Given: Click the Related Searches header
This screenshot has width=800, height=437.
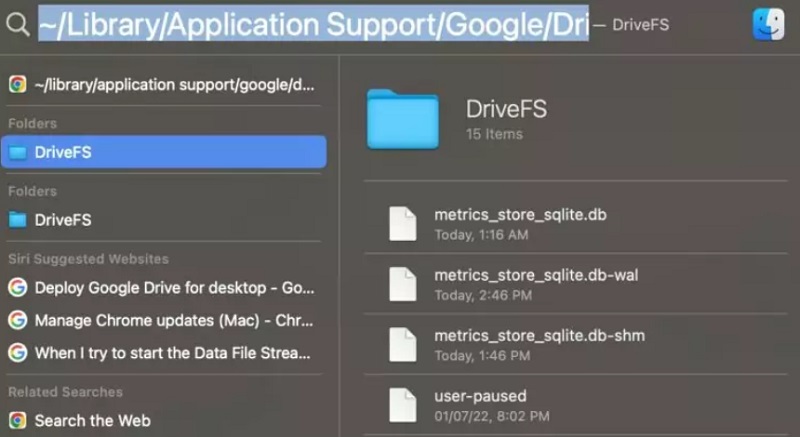Looking at the screenshot, I should click(x=65, y=392).
